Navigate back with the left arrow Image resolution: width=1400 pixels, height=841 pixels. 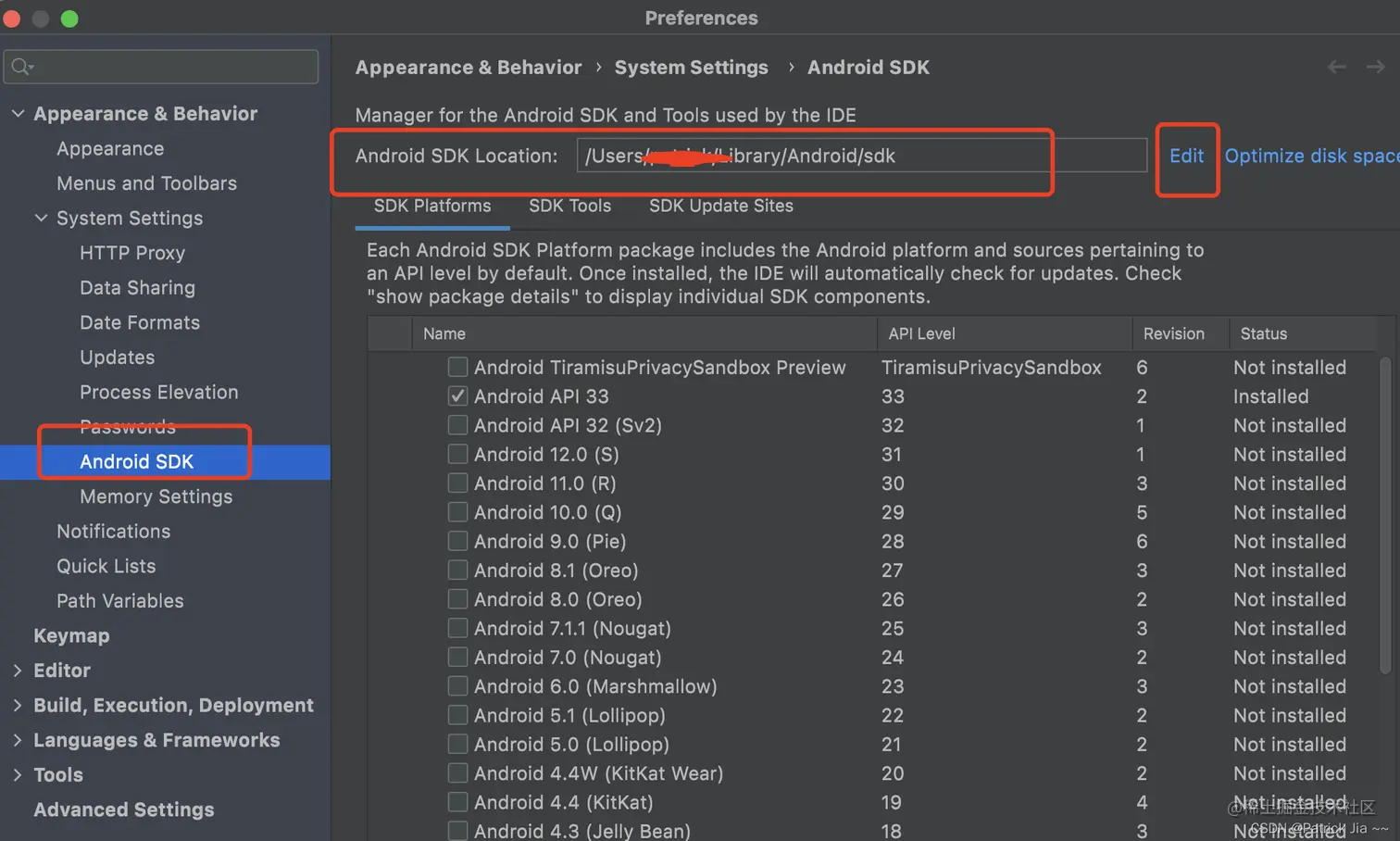[1336, 67]
